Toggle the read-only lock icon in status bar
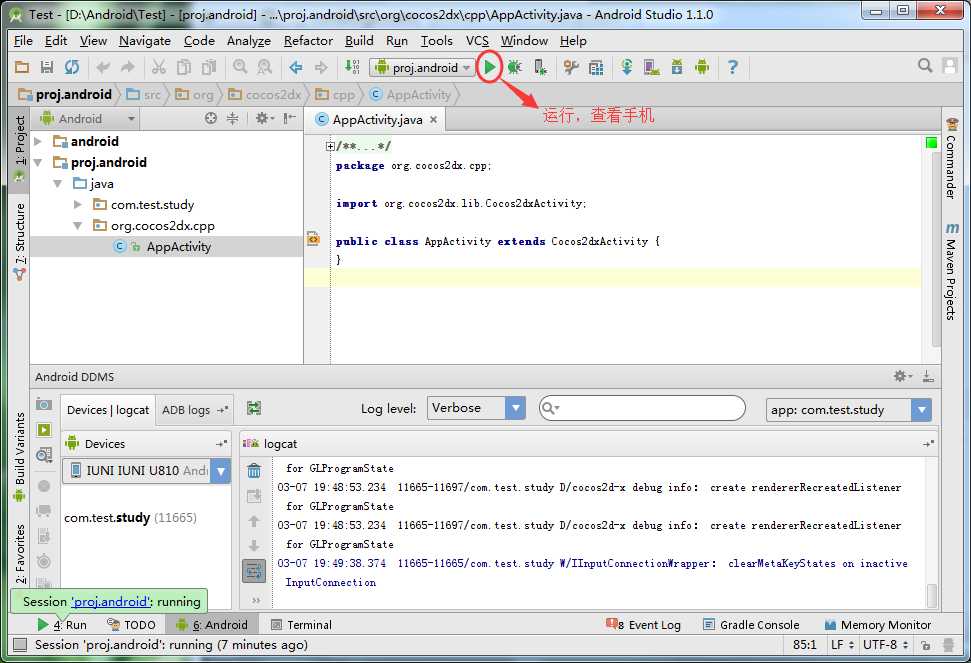Screen dimensions: 971x663 pos(925,645)
